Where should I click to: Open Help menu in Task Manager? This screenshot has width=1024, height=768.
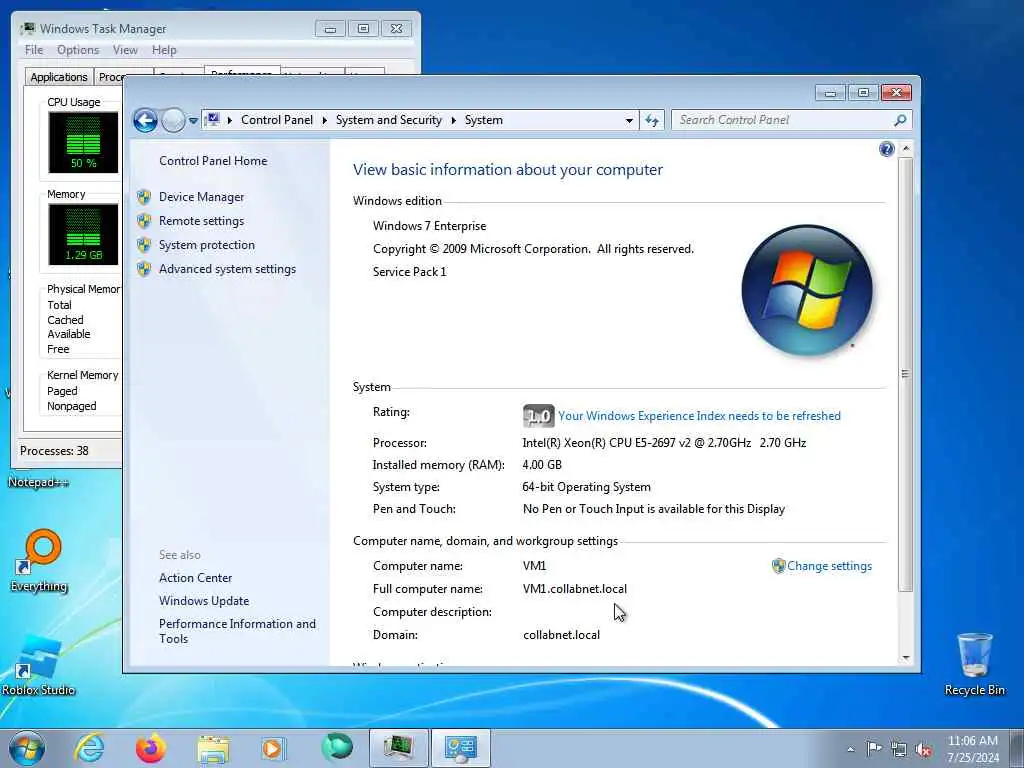(x=164, y=50)
